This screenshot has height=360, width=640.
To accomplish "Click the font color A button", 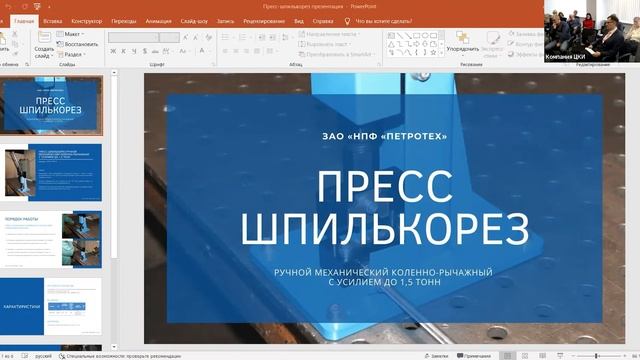I will coord(202,51).
